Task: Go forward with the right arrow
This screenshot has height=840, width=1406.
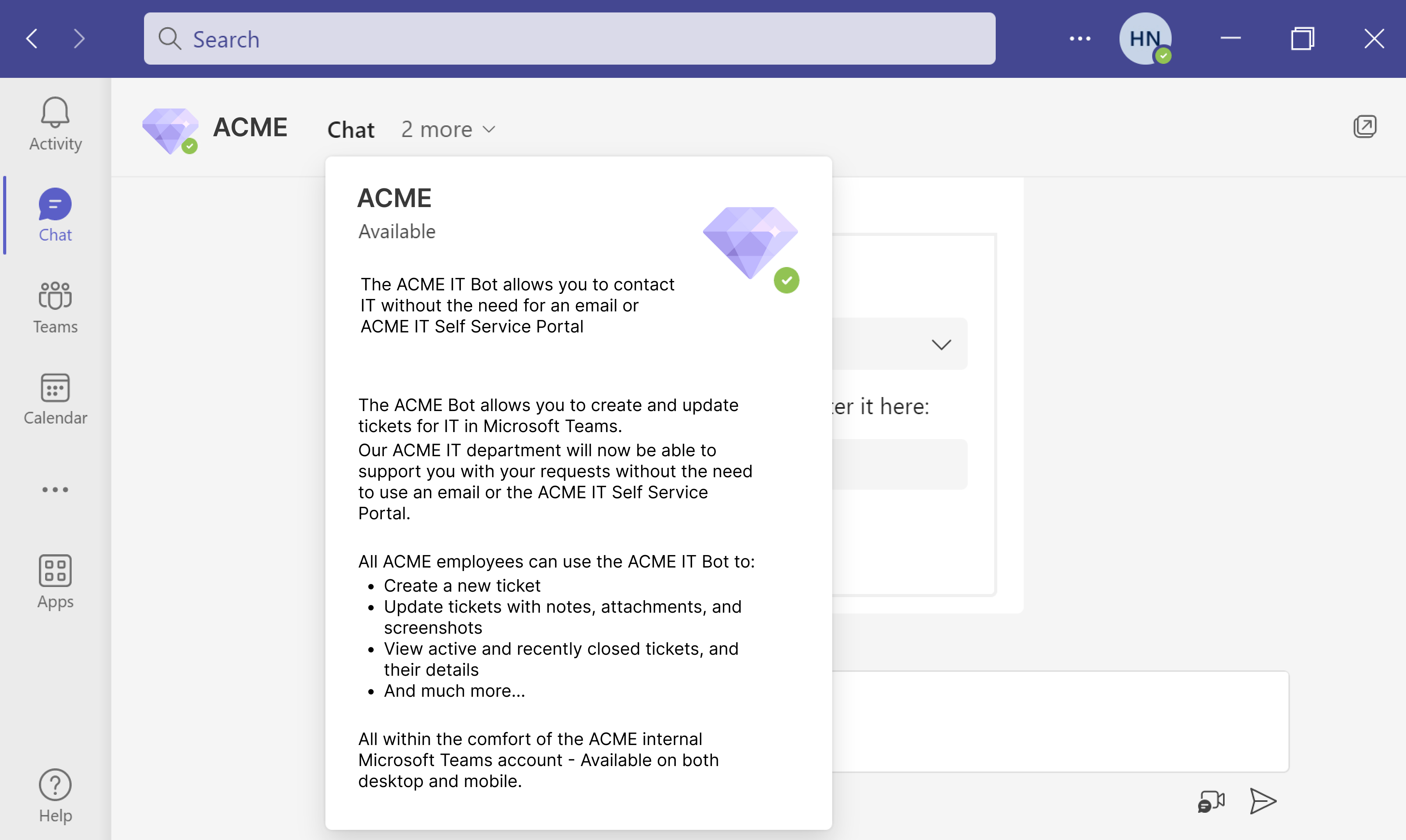Action: [79, 39]
